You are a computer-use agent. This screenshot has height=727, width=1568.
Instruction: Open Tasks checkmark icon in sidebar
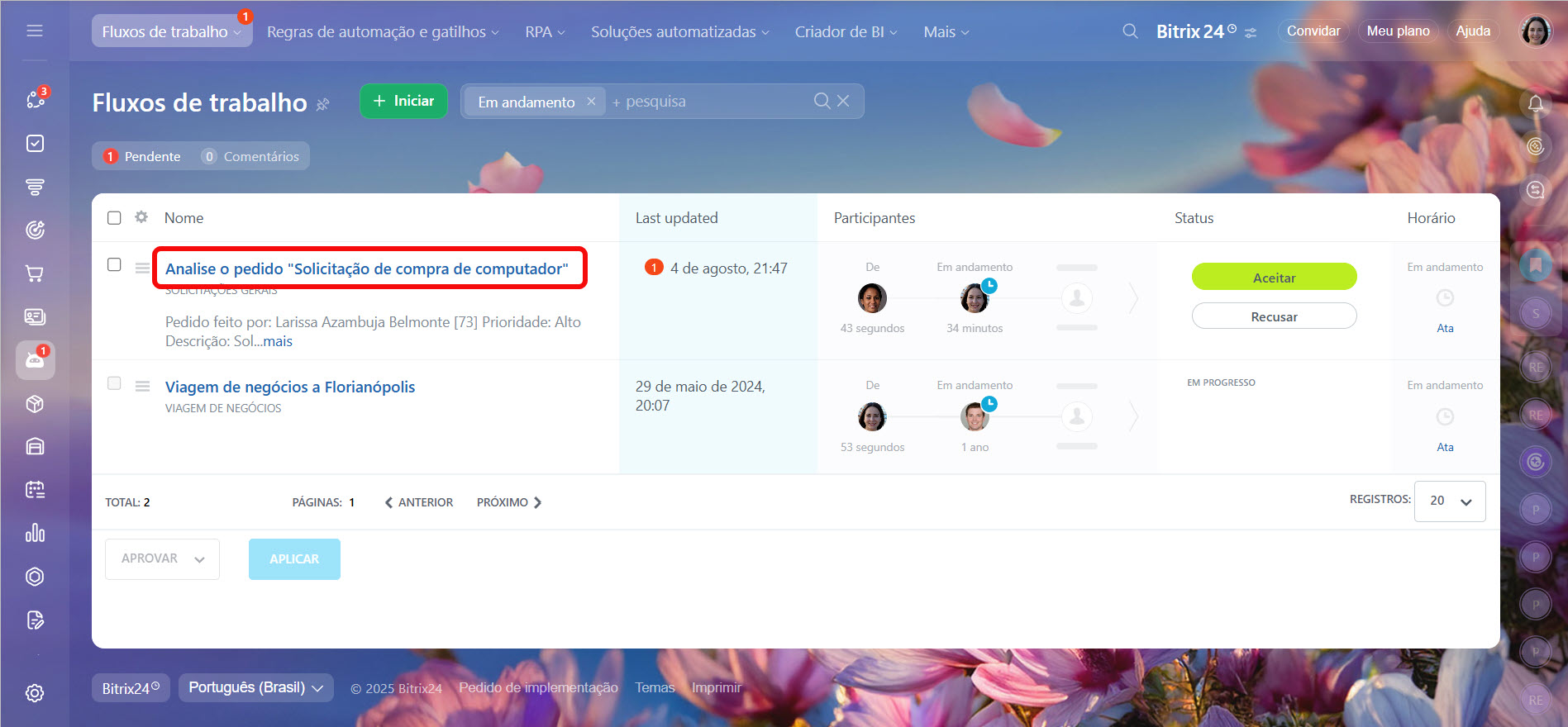[35, 144]
